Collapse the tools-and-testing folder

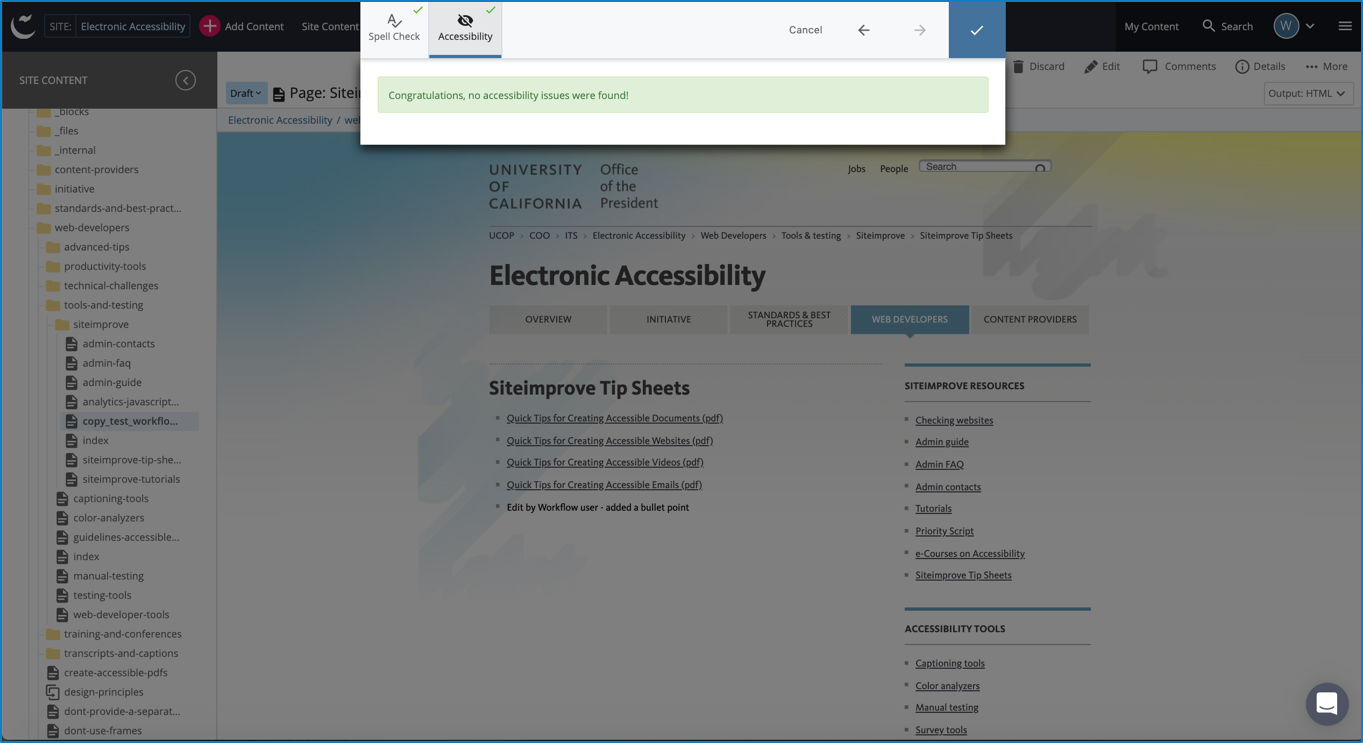103,305
